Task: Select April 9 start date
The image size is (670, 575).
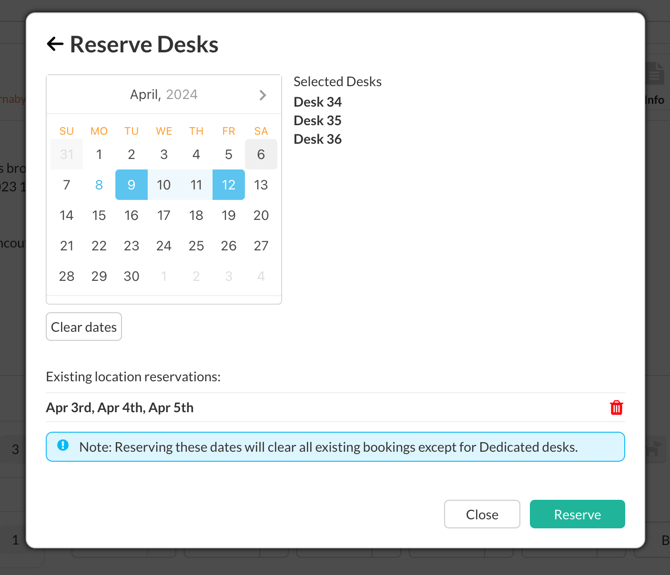Action: pos(131,185)
